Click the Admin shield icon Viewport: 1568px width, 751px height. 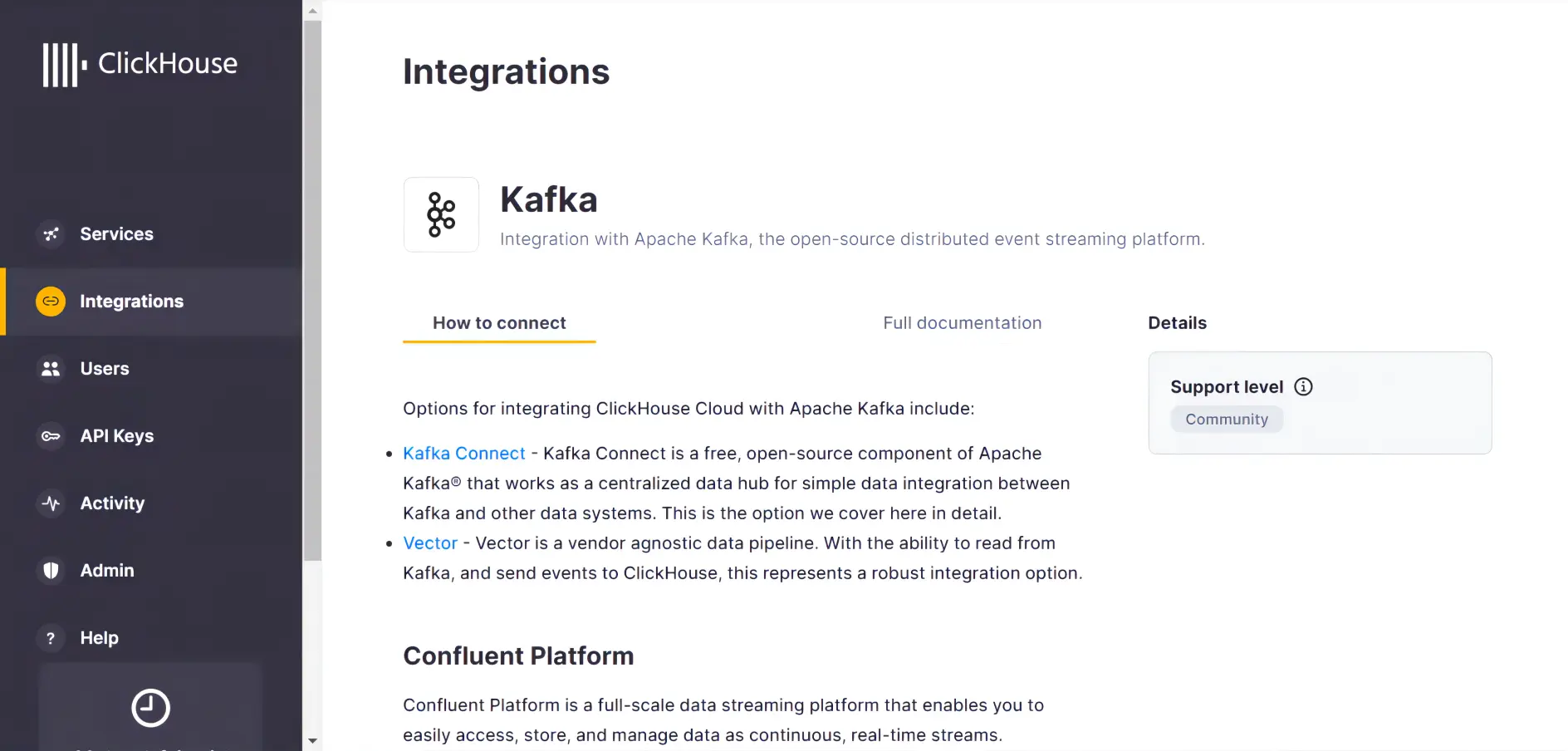[x=51, y=571]
